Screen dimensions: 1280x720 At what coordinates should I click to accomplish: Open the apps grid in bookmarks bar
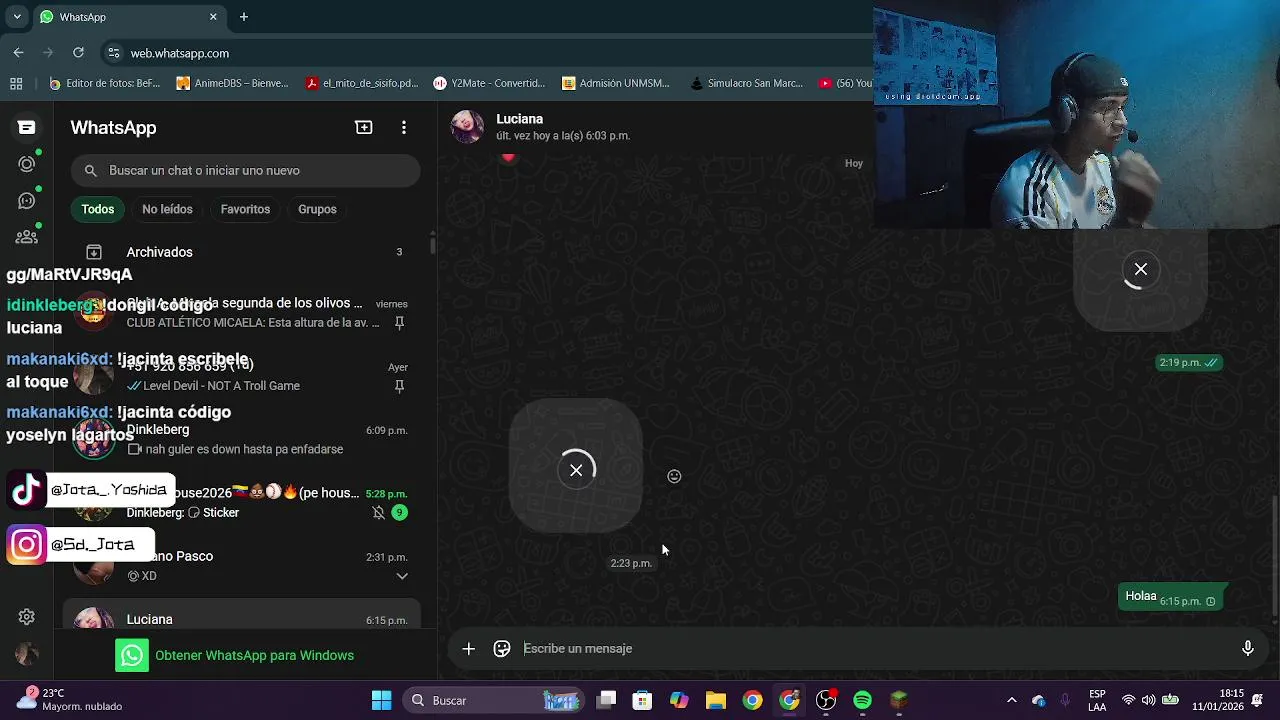(16, 83)
